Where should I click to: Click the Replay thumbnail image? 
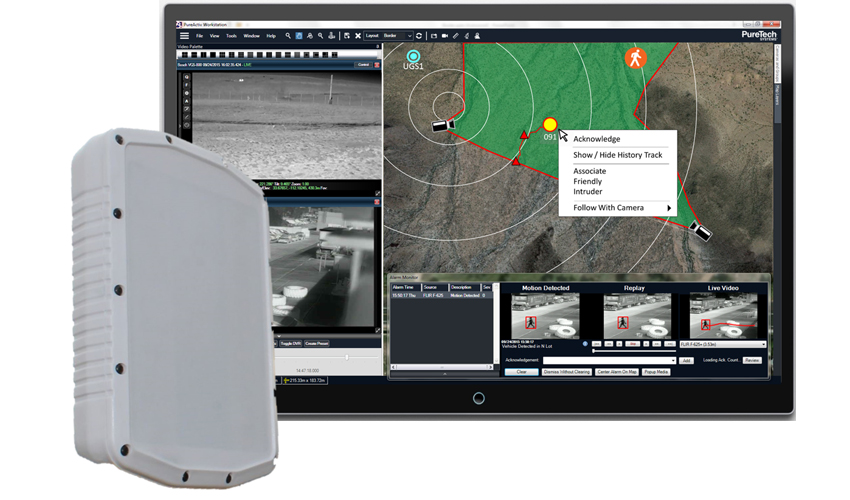[x=638, y=316]
